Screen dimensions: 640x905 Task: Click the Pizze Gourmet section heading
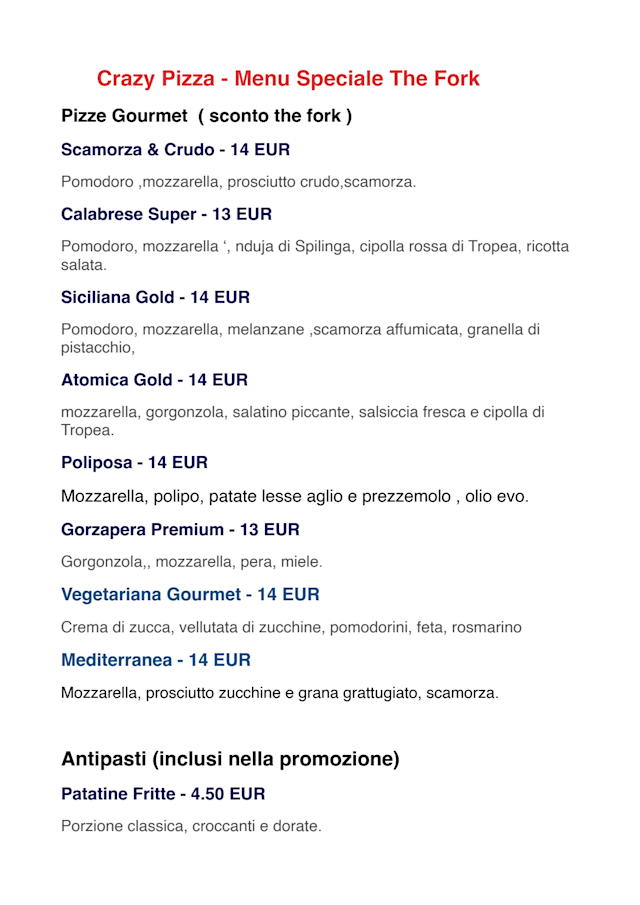(206, 116)
